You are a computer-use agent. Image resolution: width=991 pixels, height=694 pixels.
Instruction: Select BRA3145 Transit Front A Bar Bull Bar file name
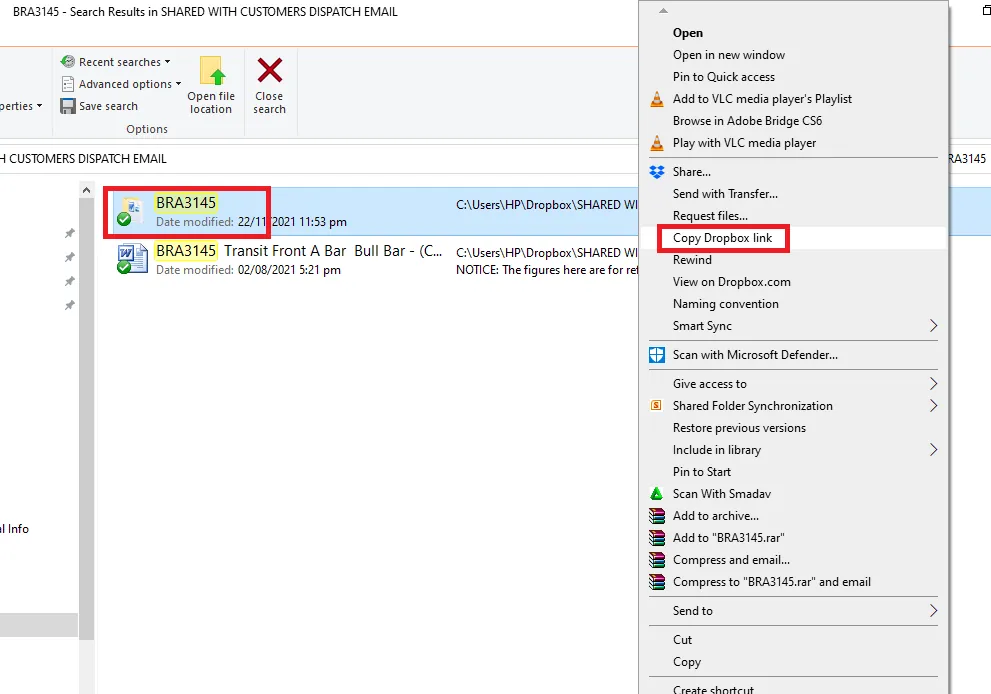coord(299,251)
